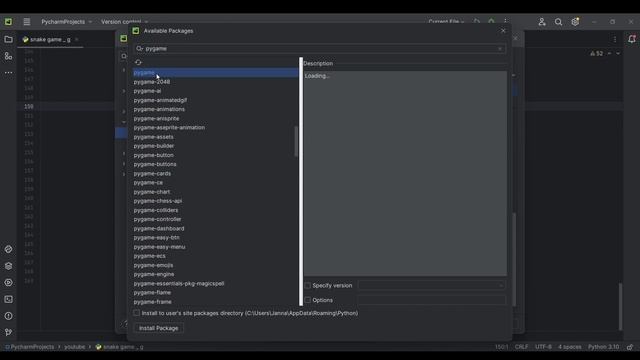Open IDE settings gear icon in title bar
Image resolution: width=640 pixels, height=360 pixels.
[575, 22]
